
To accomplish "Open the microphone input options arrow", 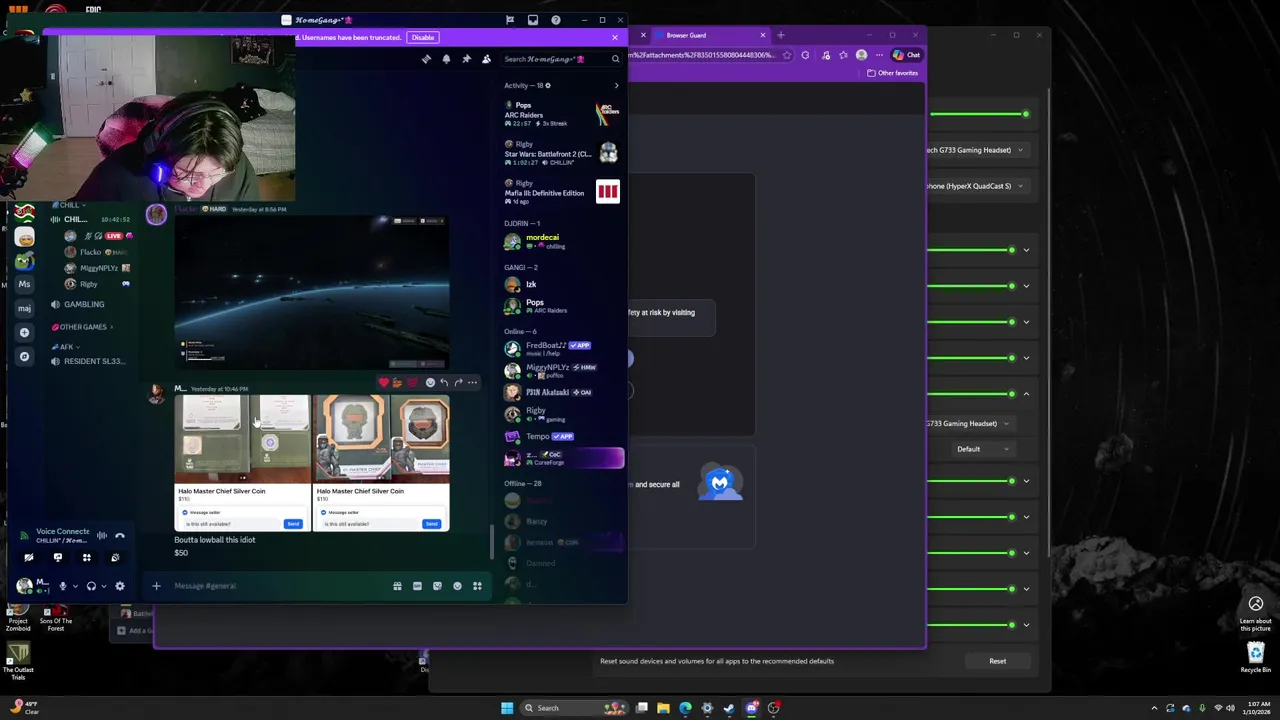I will [74, 586].
